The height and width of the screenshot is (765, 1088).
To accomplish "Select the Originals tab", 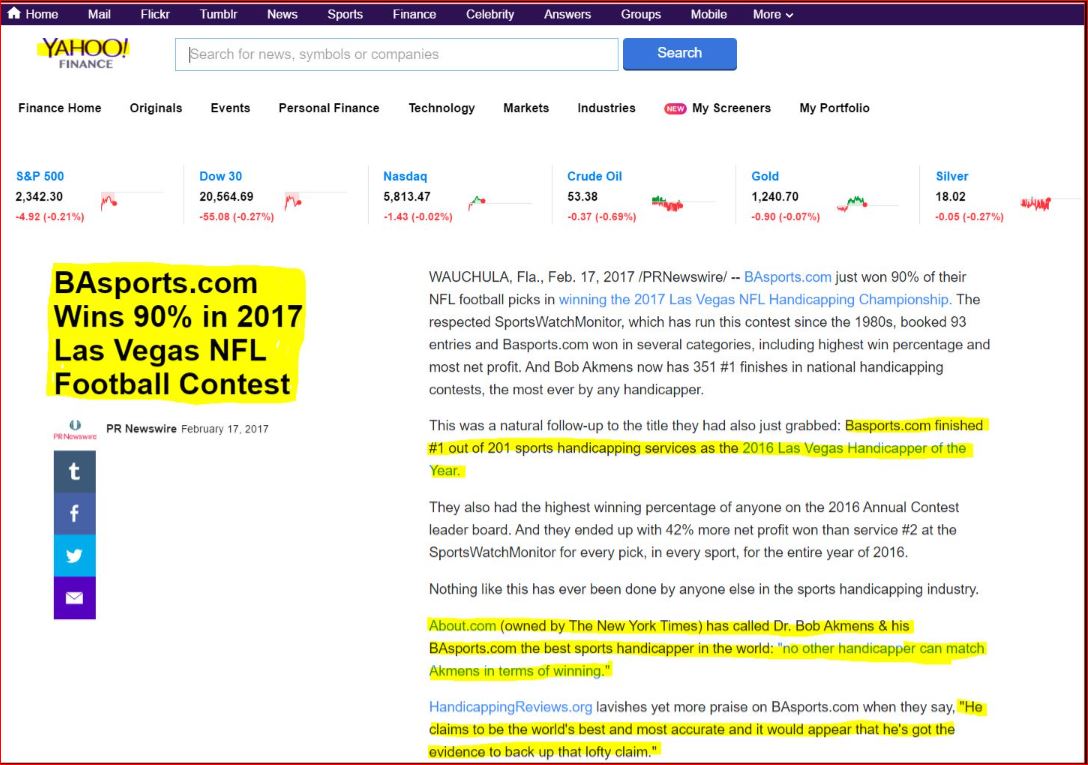I will click(x=156, y=108).
